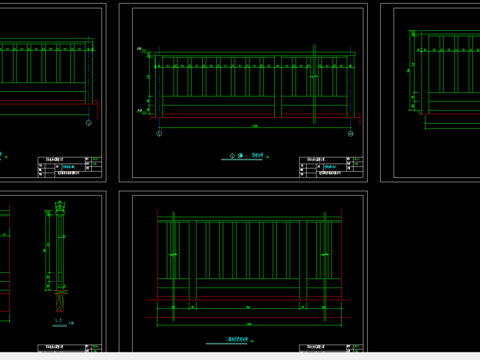
Task: Click the gray status bar at bottom
Action: tap(240, 356)
